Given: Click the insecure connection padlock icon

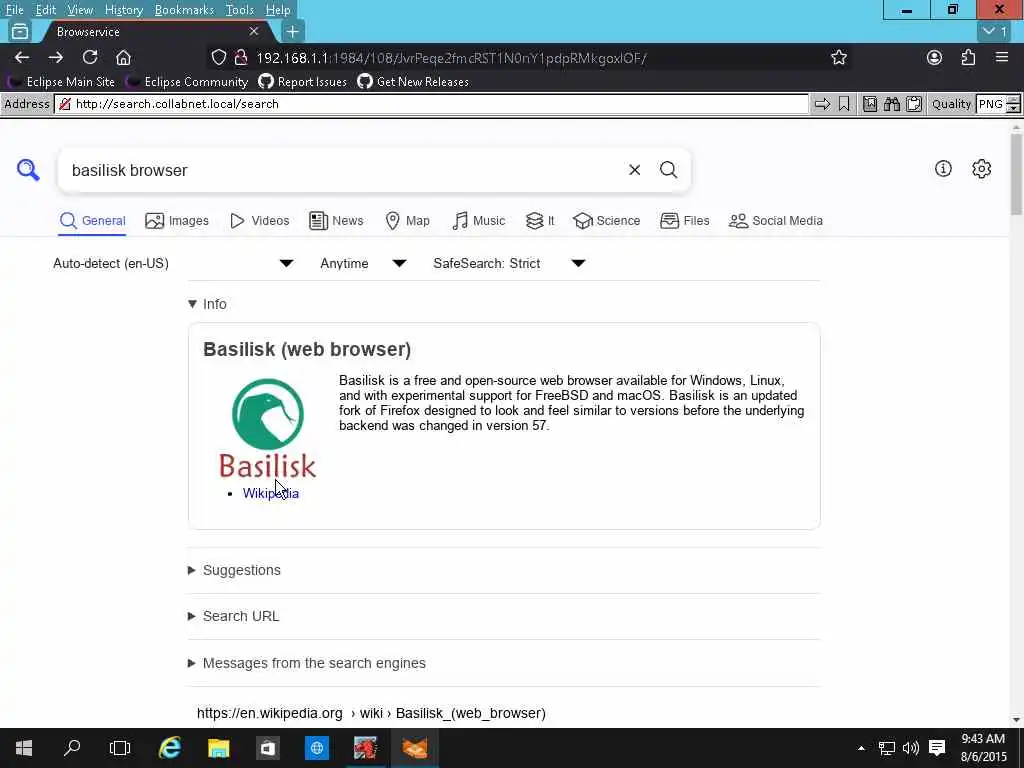Looking at the screenshot, I should point(241,57).
